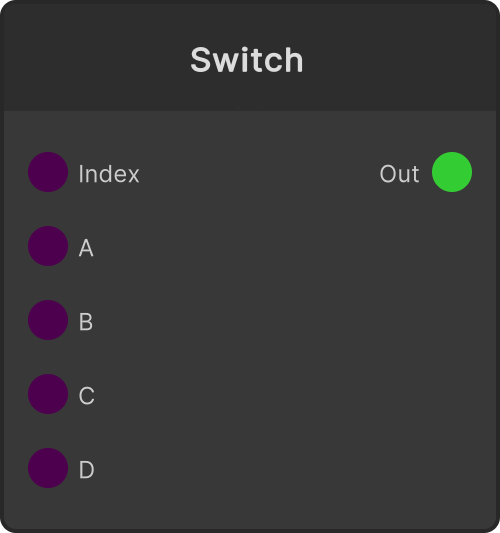Select the purple port for input A
Screen dimensions: 500x533
click(48, 246)
